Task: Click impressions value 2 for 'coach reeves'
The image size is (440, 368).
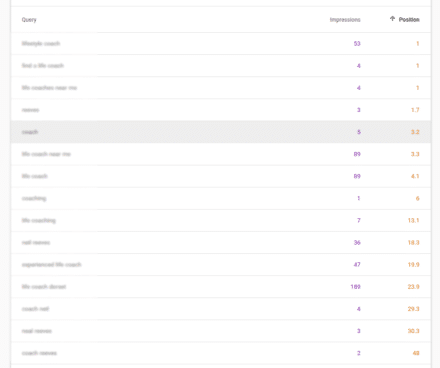Action: (359, 353)
